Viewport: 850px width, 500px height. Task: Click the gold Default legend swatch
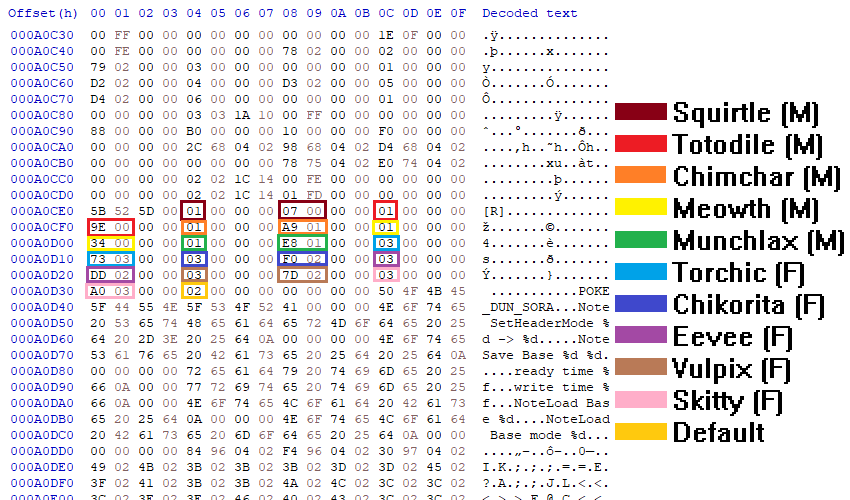(x=641, y=432)
